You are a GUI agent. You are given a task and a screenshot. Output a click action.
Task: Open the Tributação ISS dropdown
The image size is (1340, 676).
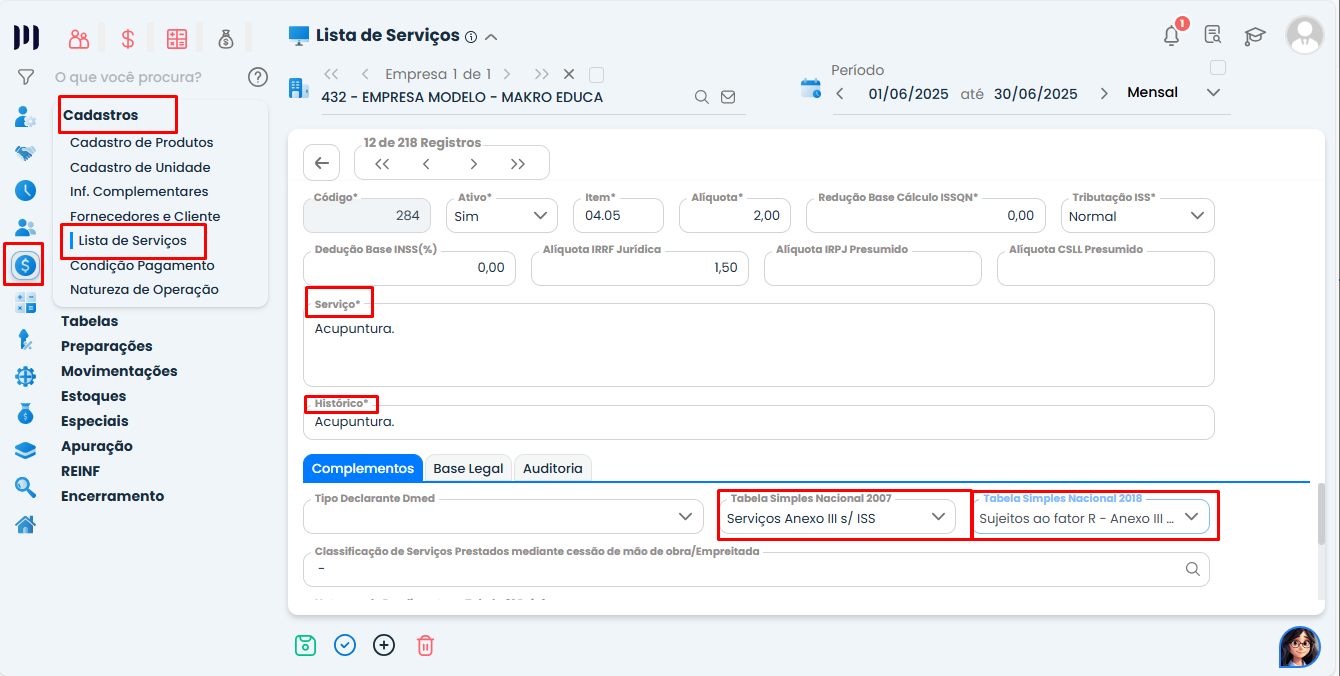pyautogui.click(x=1137, y=215)
